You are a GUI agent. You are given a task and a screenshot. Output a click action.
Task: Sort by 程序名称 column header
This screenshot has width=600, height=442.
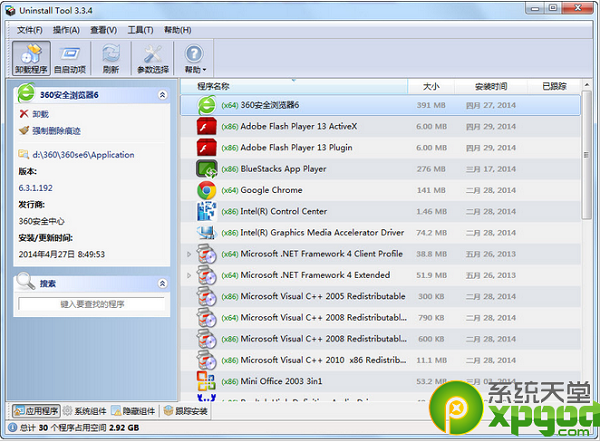click(x=294, y=86)
